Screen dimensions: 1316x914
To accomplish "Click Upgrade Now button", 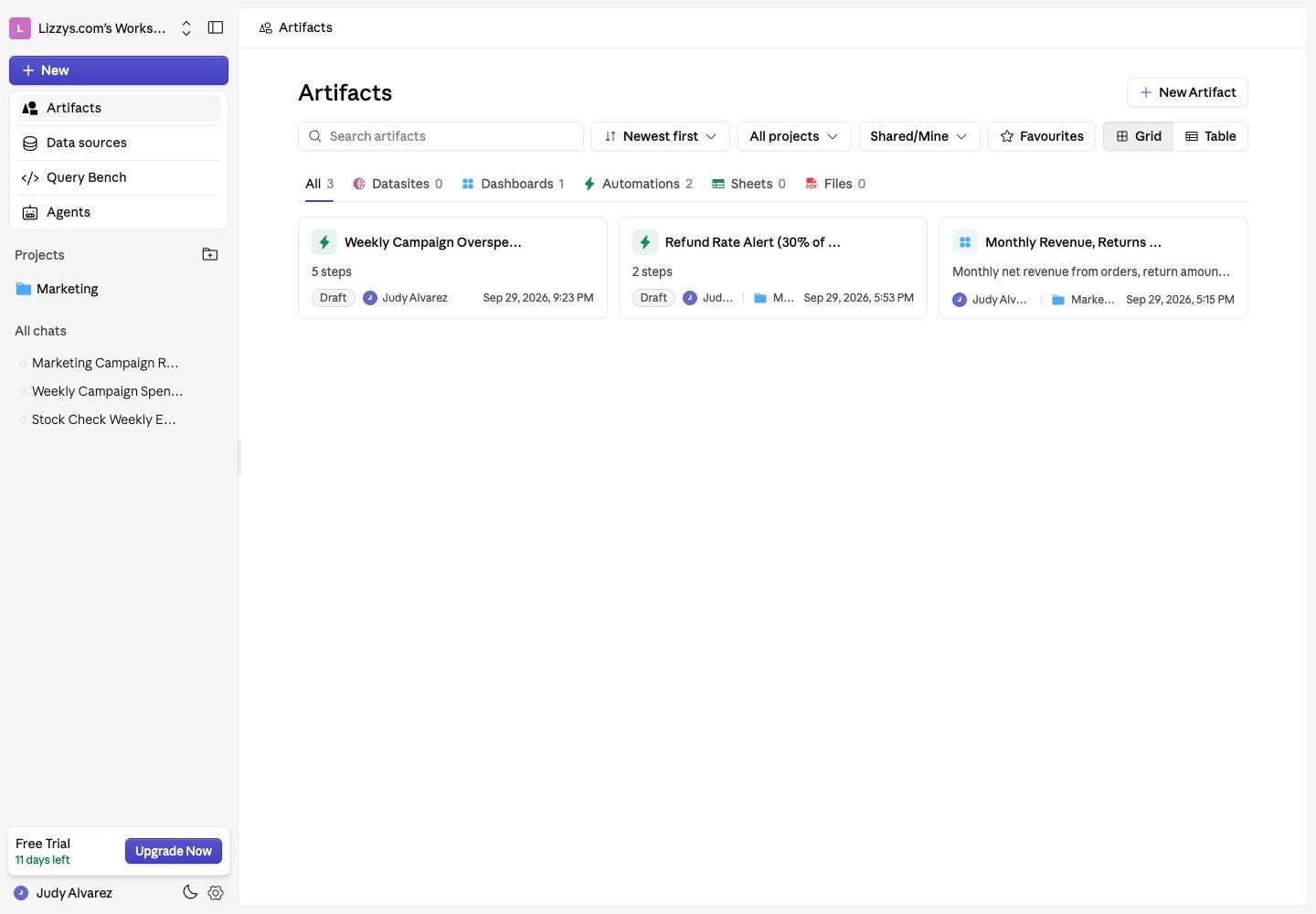I will point(174,851).
